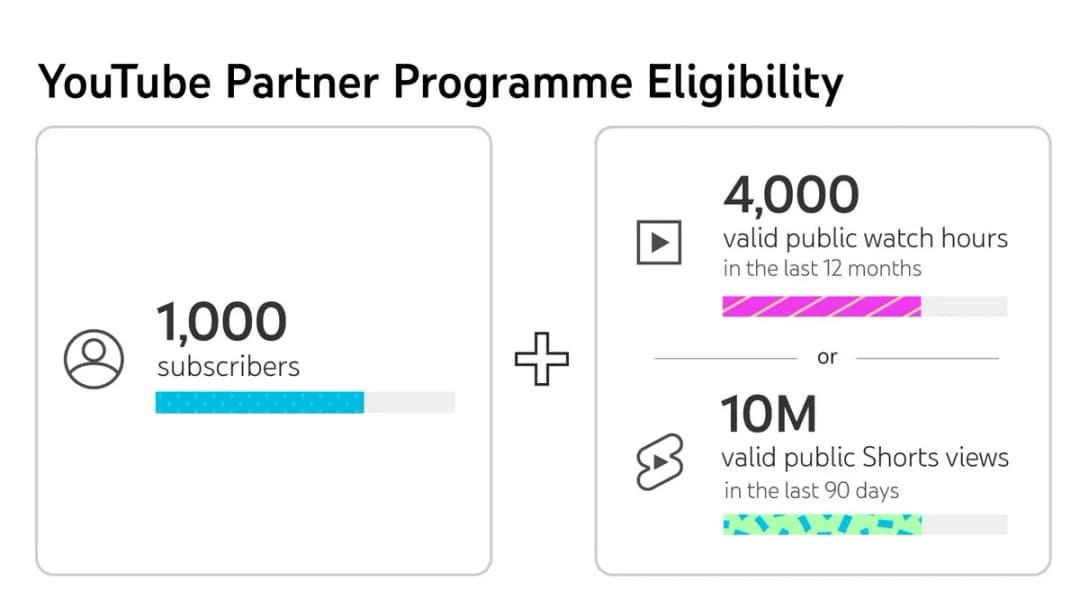Click the watch hours play video icon

pyautogui.click(x=659, y=241)
